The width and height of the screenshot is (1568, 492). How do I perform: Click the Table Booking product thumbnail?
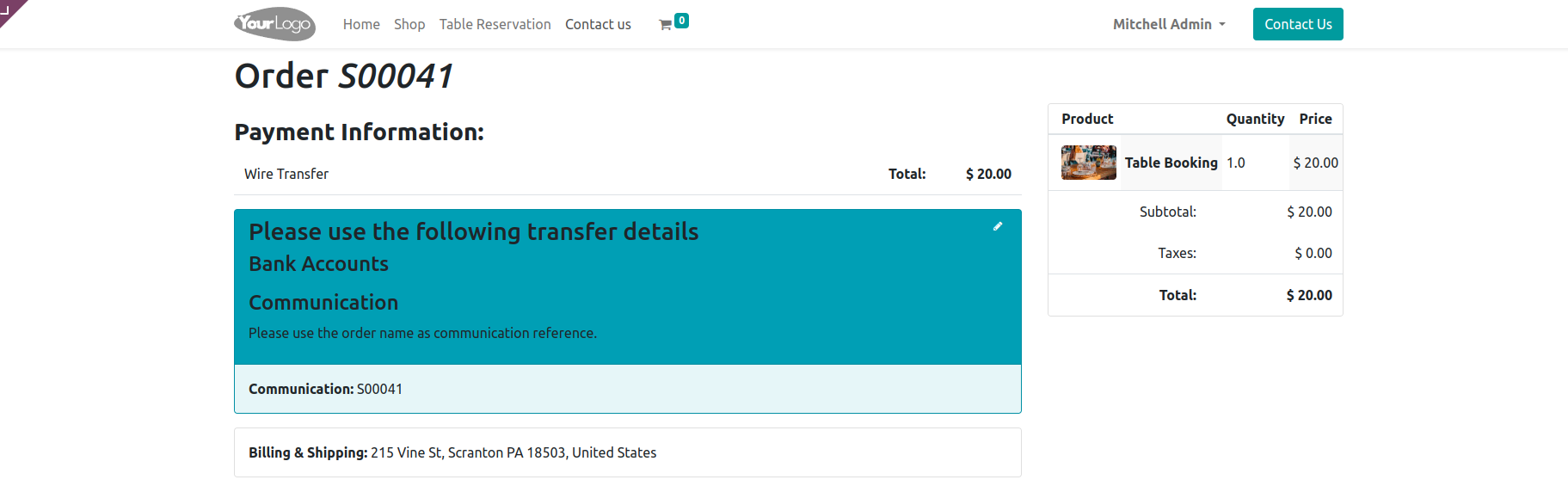1088,163
